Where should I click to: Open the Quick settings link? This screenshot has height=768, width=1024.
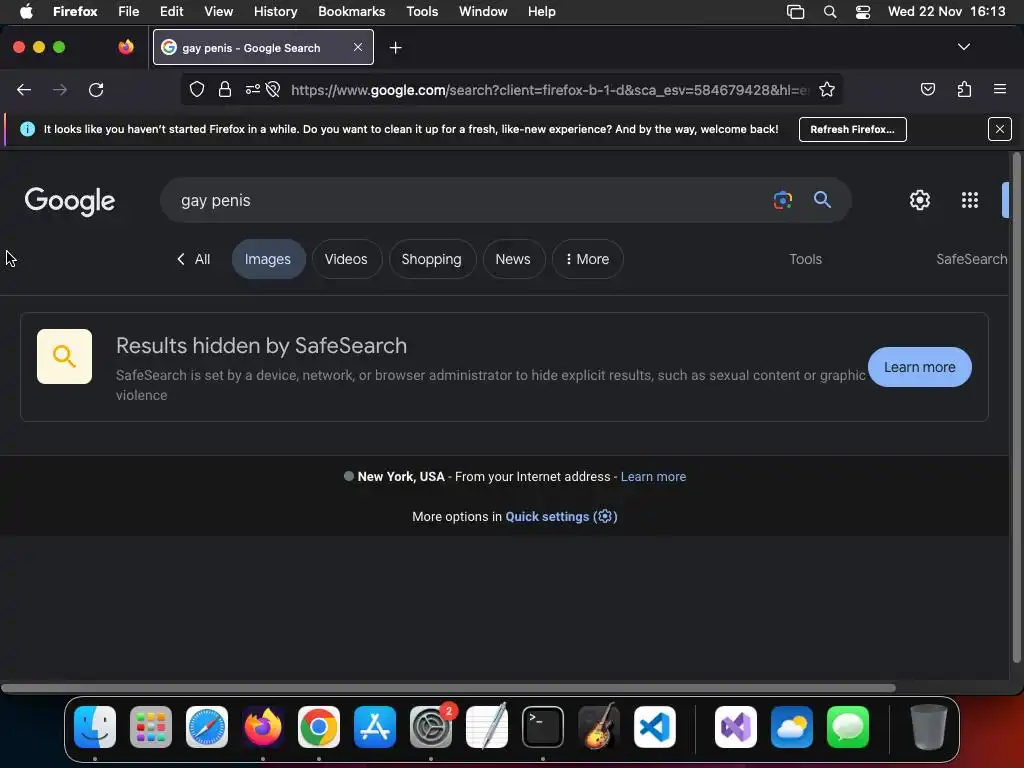561,517
